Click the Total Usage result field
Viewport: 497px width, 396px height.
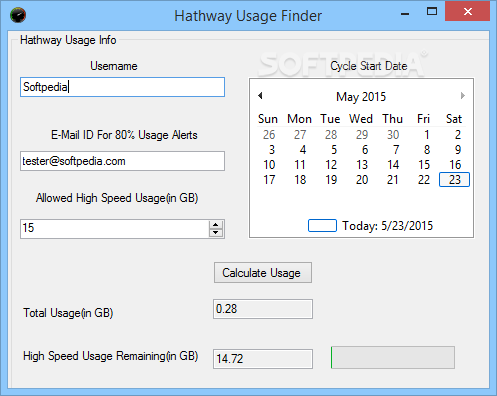point(263,309)
